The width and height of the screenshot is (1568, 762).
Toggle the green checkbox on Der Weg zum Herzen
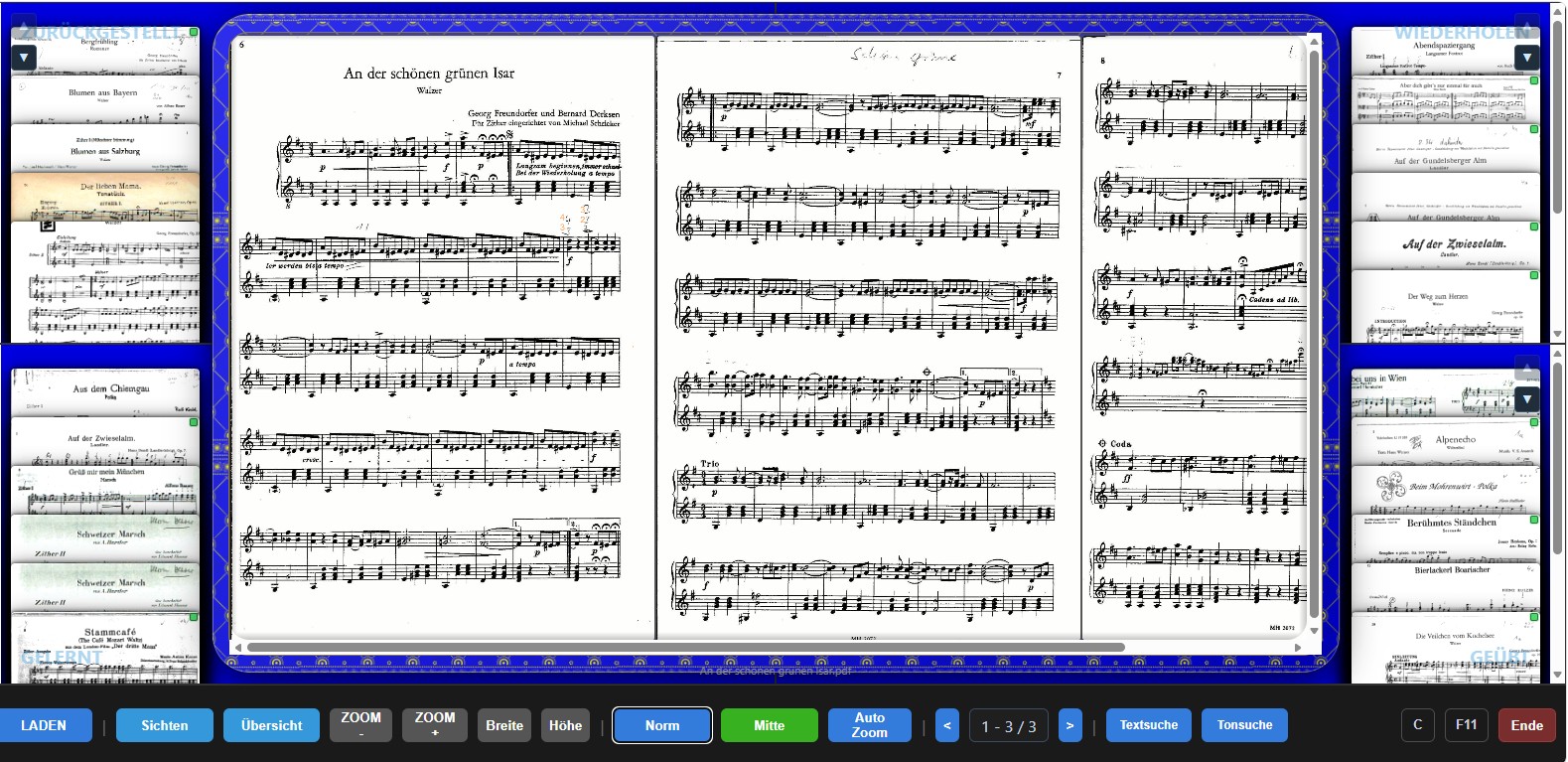point(1534,274)
